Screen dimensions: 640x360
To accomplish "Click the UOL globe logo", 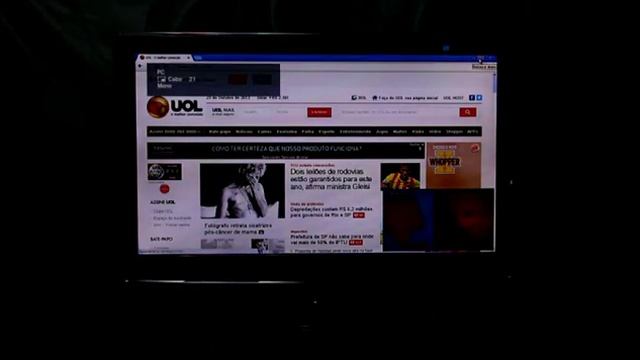I will 158,107.
